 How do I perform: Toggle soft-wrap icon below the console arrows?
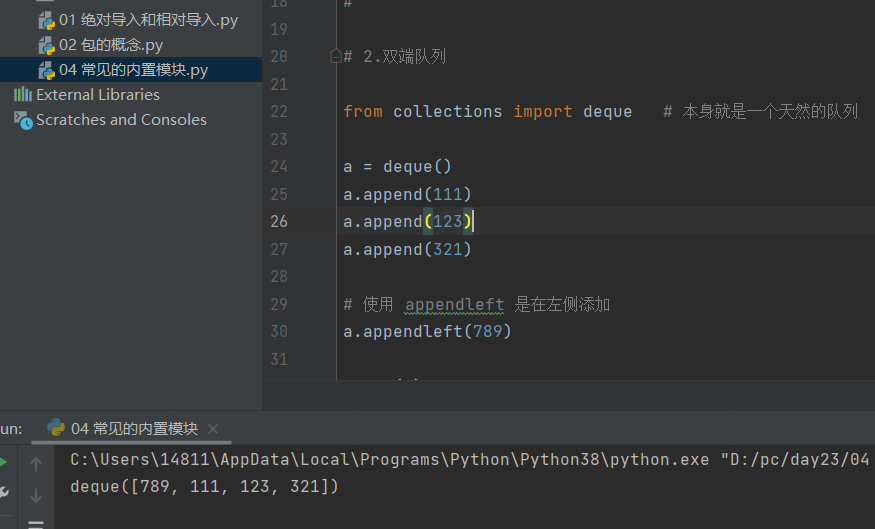36,523
